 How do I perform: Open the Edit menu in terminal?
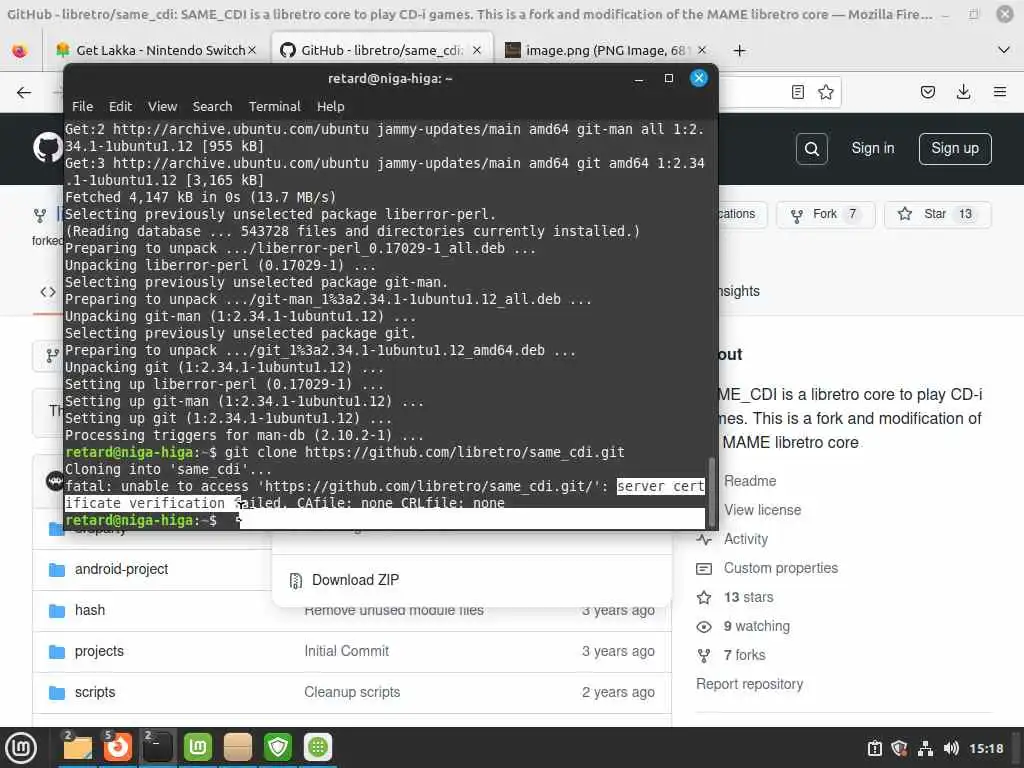pyautogui.click(x=120, y=106)
